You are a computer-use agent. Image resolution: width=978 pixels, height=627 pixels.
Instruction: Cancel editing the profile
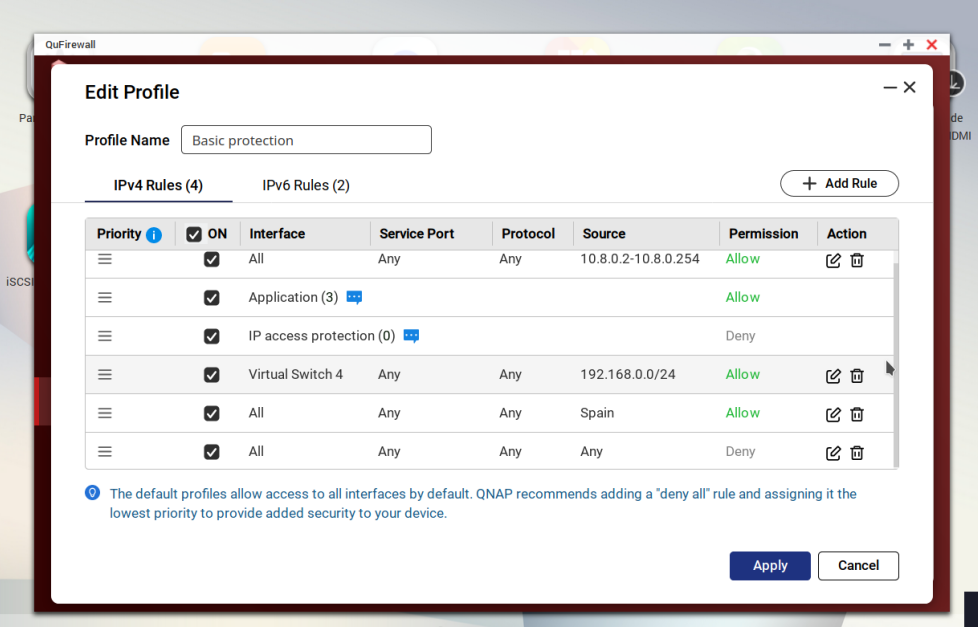click(x=858, y=565)
